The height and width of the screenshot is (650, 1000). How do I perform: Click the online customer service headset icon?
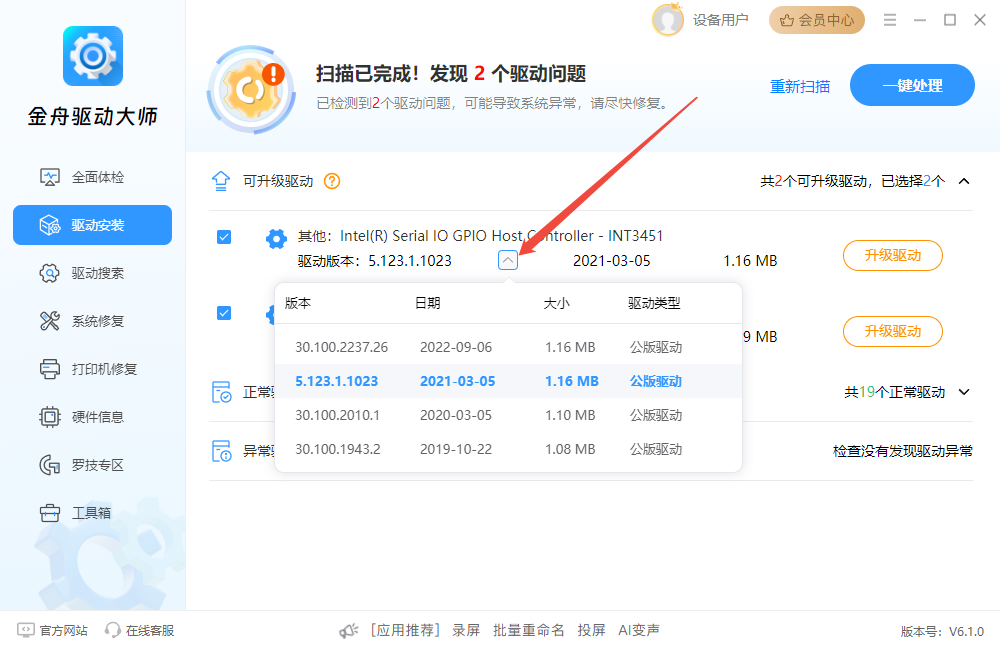pos(113,630)
